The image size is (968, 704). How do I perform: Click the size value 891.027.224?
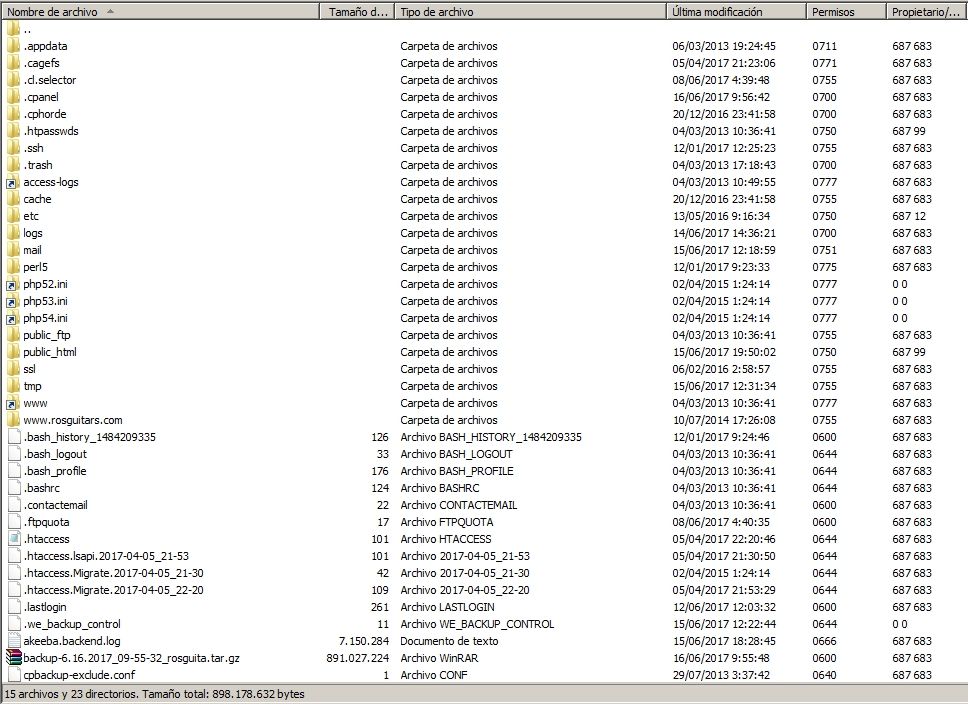pos(357,658)
